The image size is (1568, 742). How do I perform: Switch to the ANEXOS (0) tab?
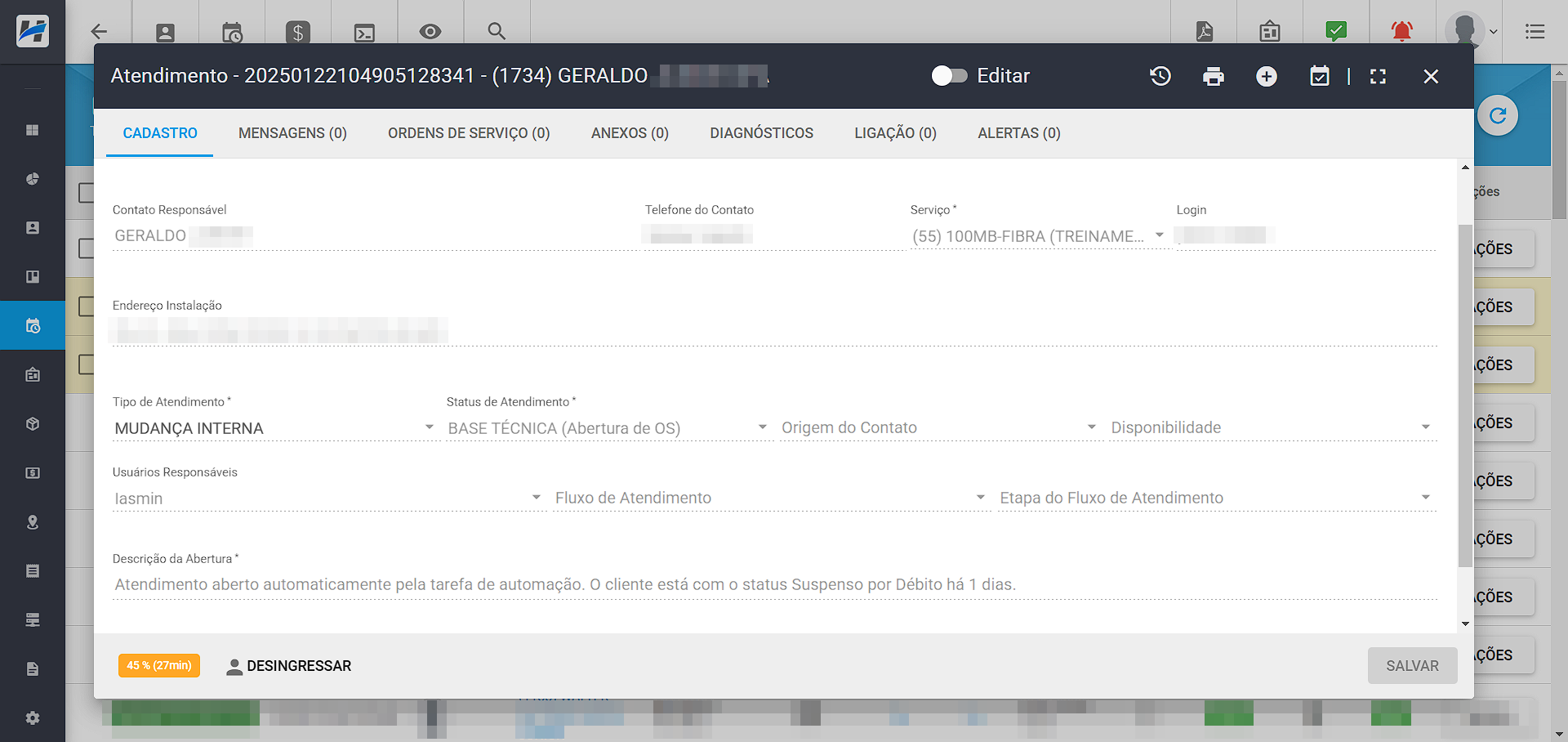pyautogui.click(x=630, y=133)
